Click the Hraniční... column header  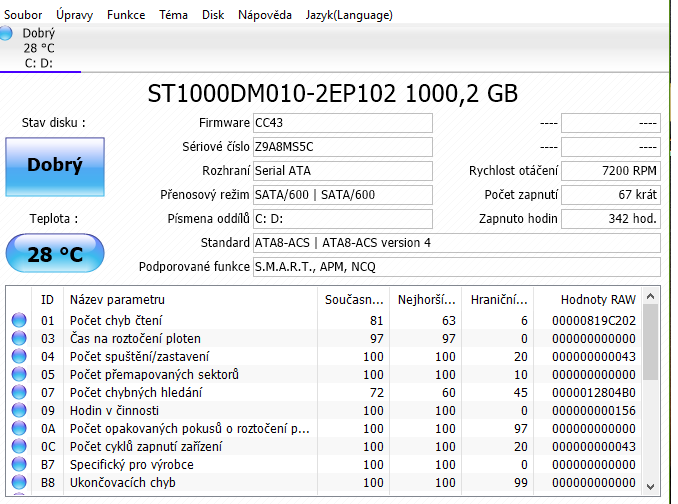(498, 300)
